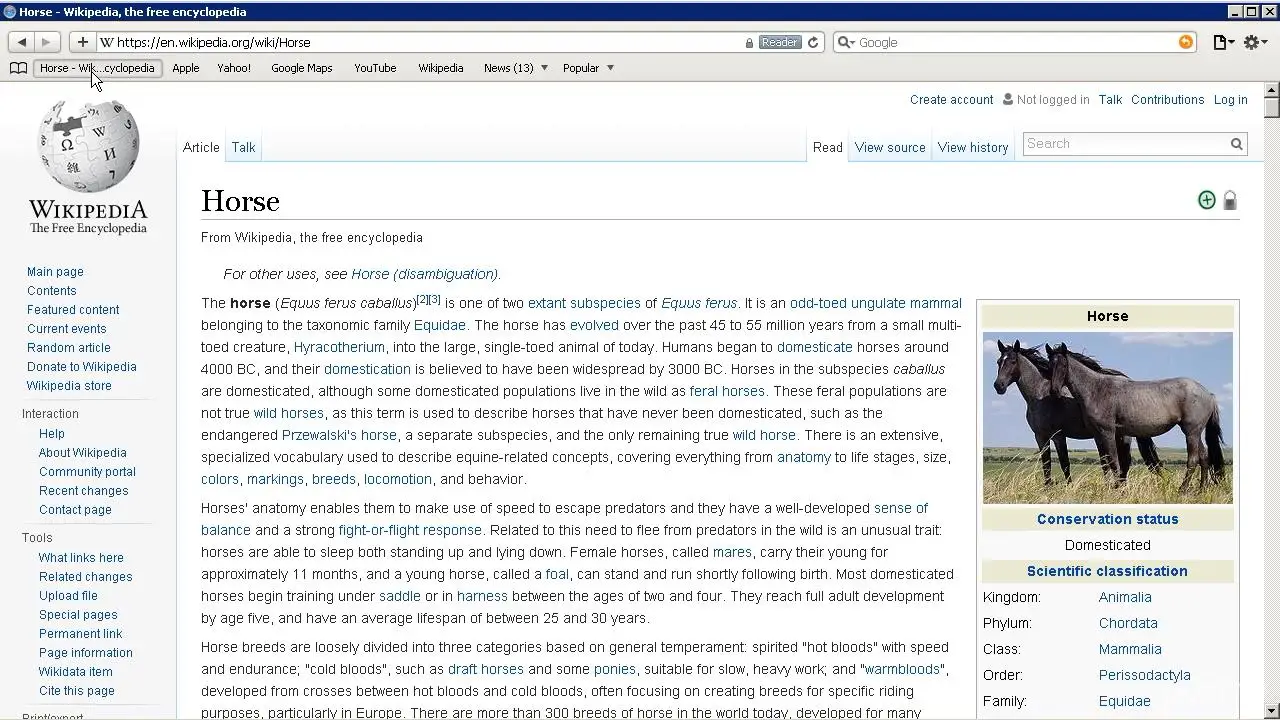The image size is (1280, 720).
Task: Select Horse - Wikipedia bookmark bar tab
Action: coord(97,68)
